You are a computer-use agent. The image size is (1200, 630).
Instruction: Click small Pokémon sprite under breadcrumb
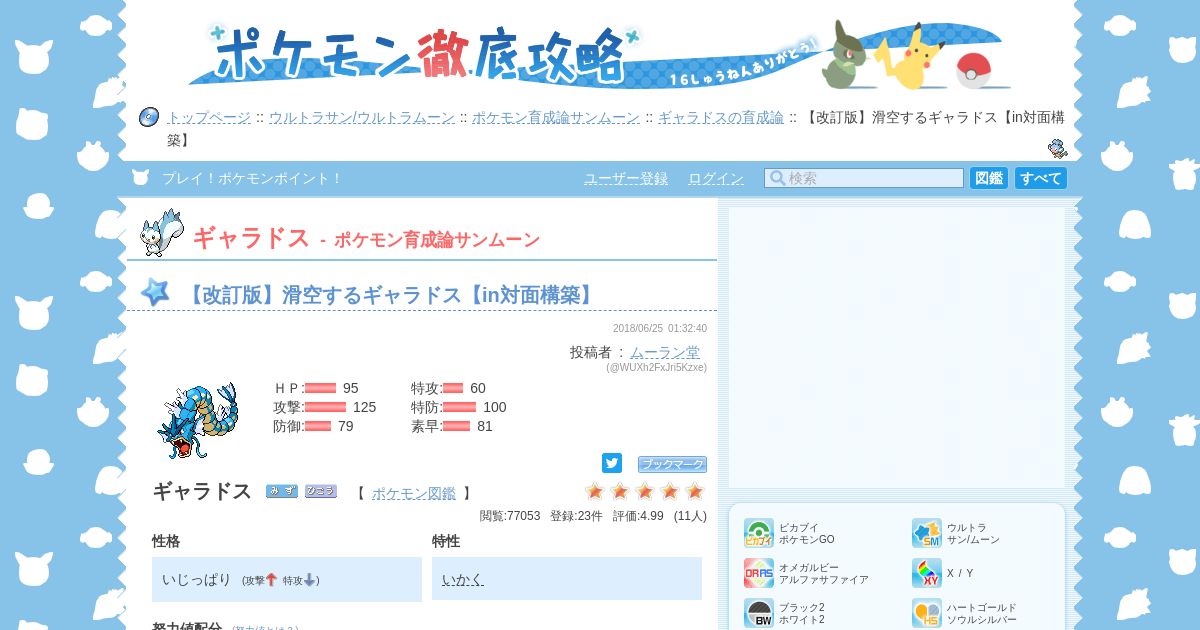pos(1057,149)
